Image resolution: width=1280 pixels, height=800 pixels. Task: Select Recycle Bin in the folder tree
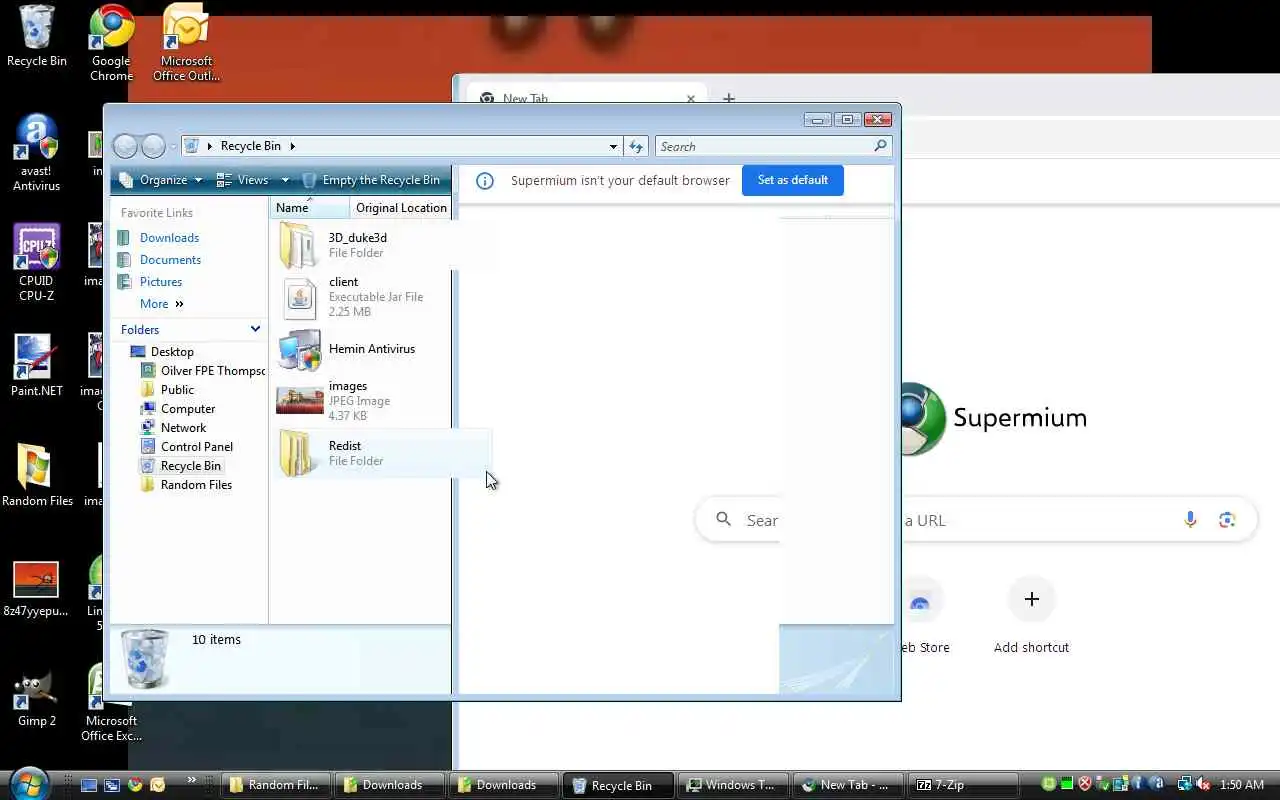[x=190, y=466]
